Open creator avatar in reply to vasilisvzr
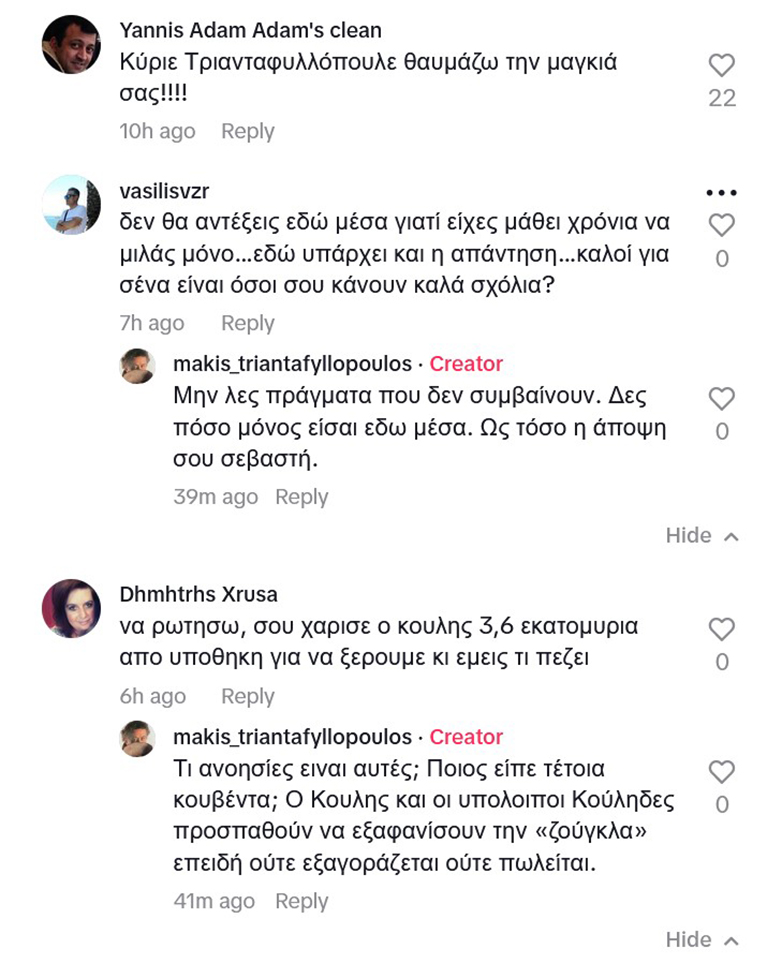The image size is (782, 978). coord(137,365)
